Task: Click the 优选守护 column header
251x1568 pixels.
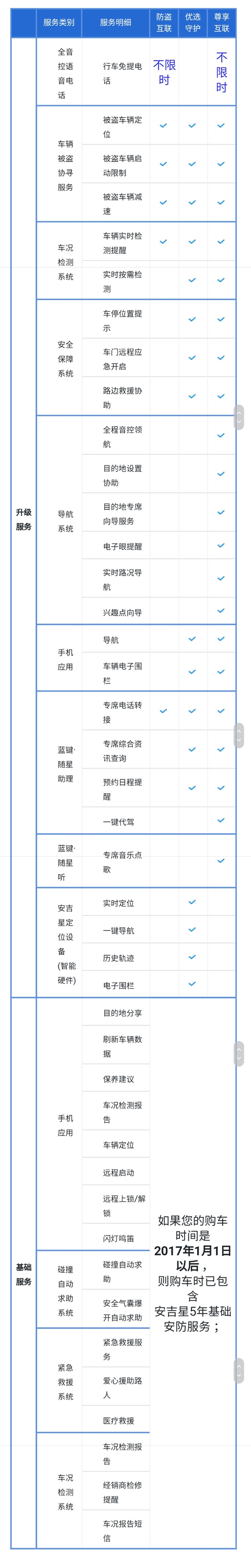Action: [193, 23]
